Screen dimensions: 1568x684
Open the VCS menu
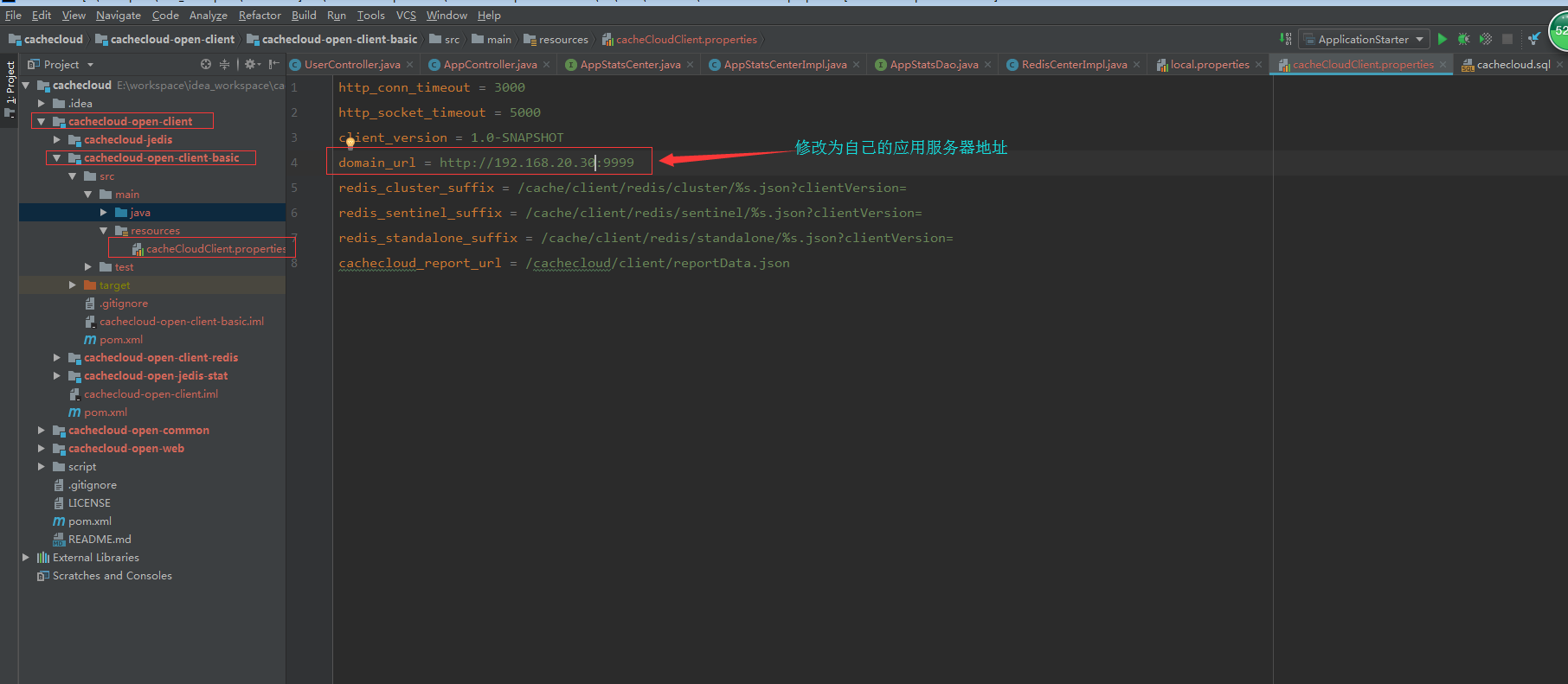click(406, 16)
